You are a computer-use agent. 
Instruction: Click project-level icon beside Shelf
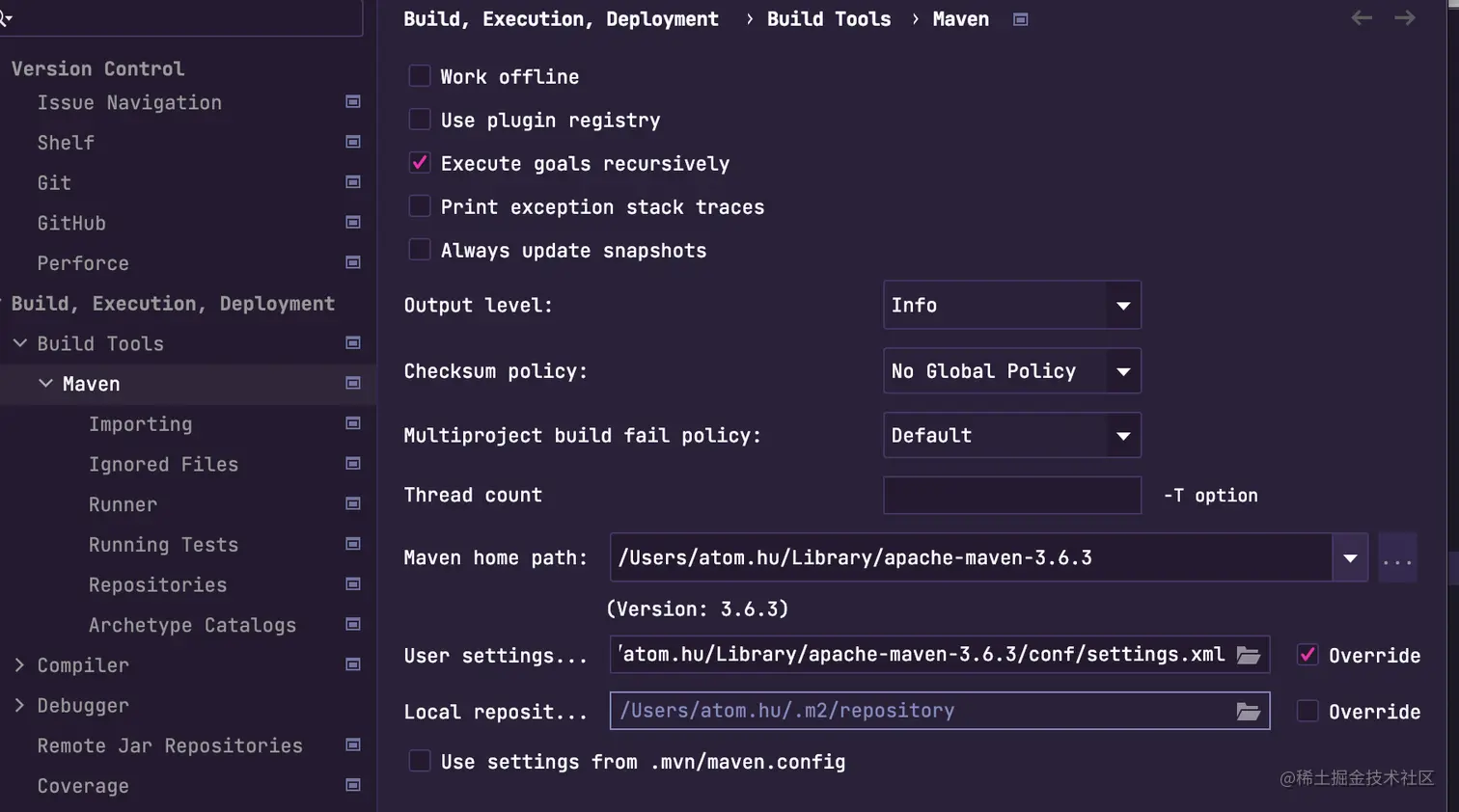pos(353,143)
